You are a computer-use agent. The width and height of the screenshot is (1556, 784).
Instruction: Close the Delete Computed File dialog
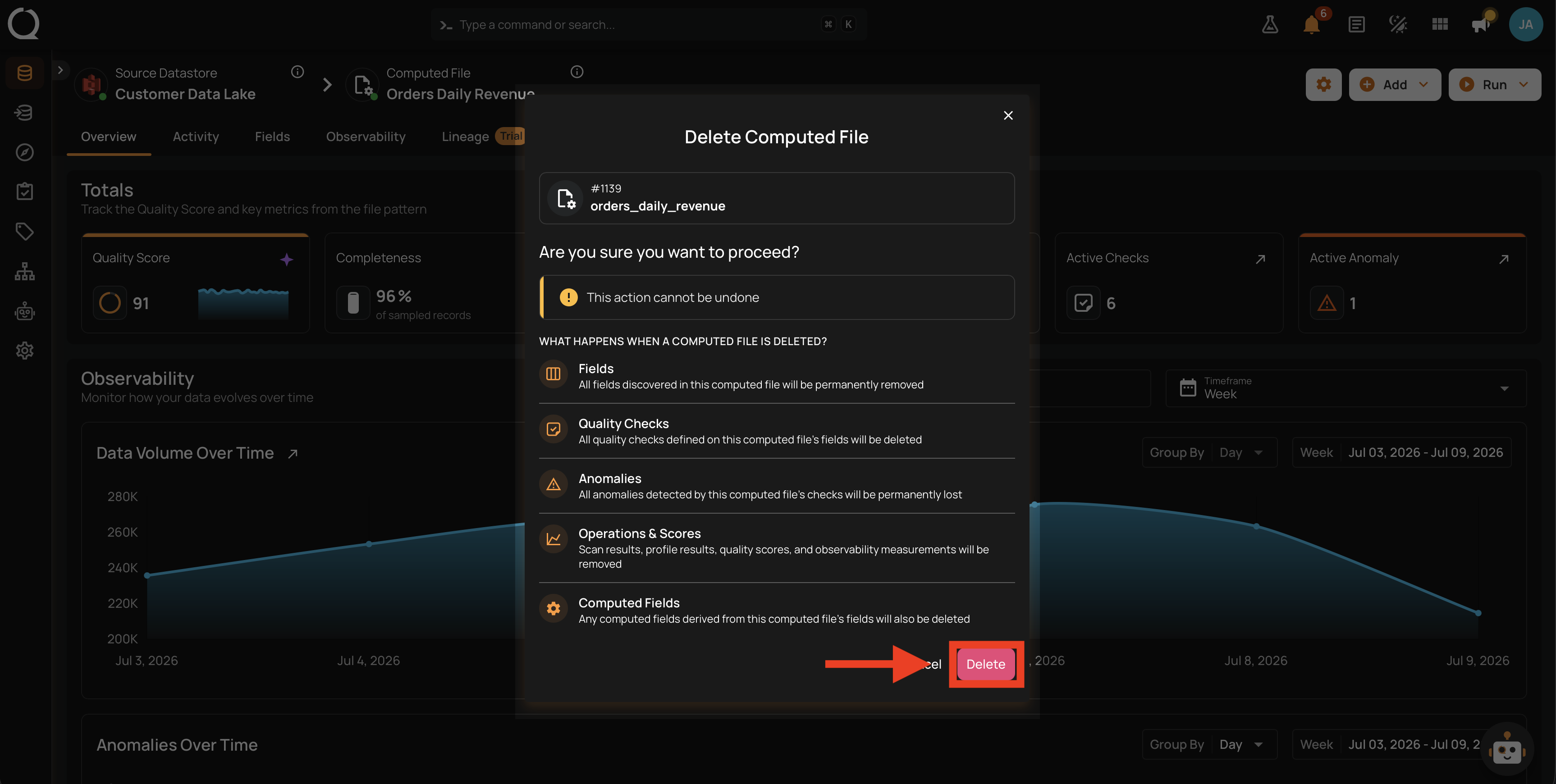(1008, 115)
